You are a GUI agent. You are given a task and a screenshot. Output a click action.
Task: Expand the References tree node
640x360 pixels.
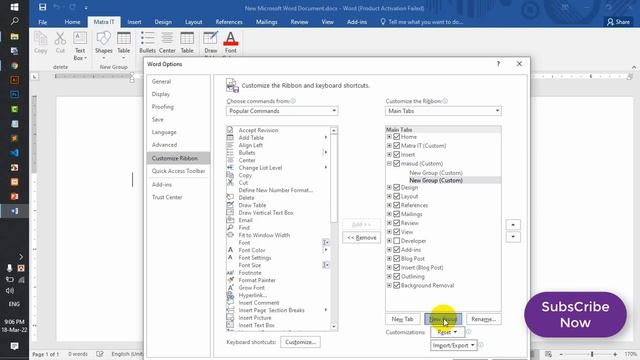389,205
